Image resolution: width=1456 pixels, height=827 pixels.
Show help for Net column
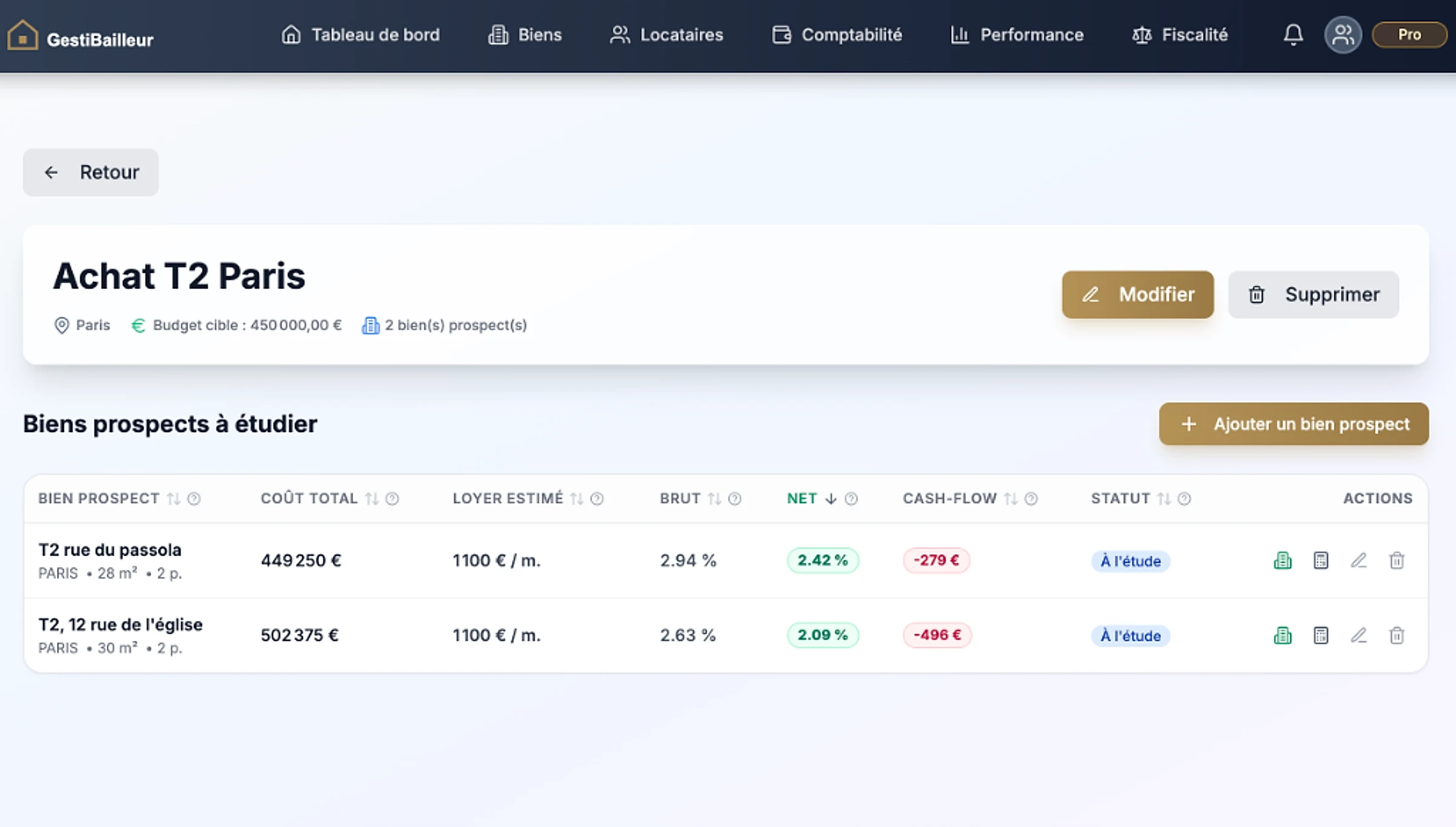click(x=851, y=498)
